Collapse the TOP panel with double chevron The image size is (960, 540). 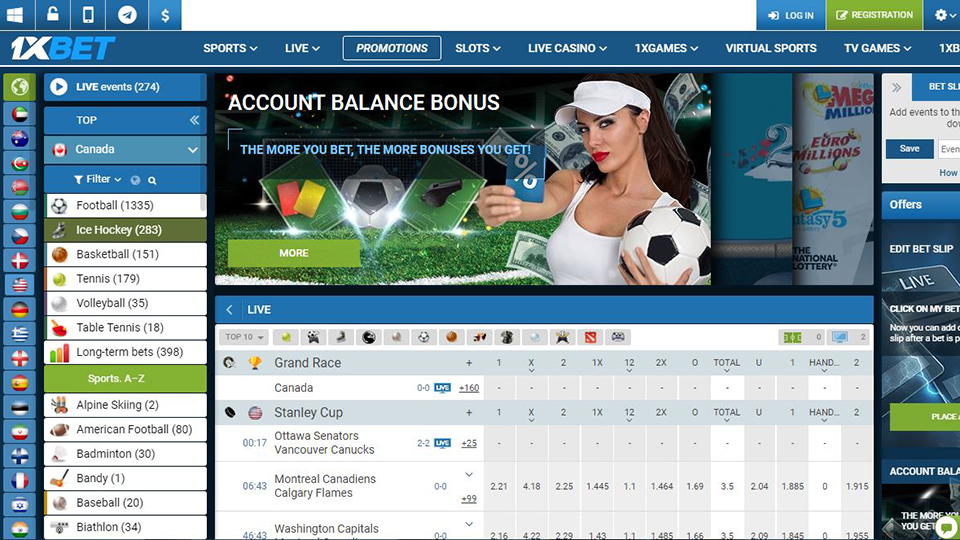[194, 120]
